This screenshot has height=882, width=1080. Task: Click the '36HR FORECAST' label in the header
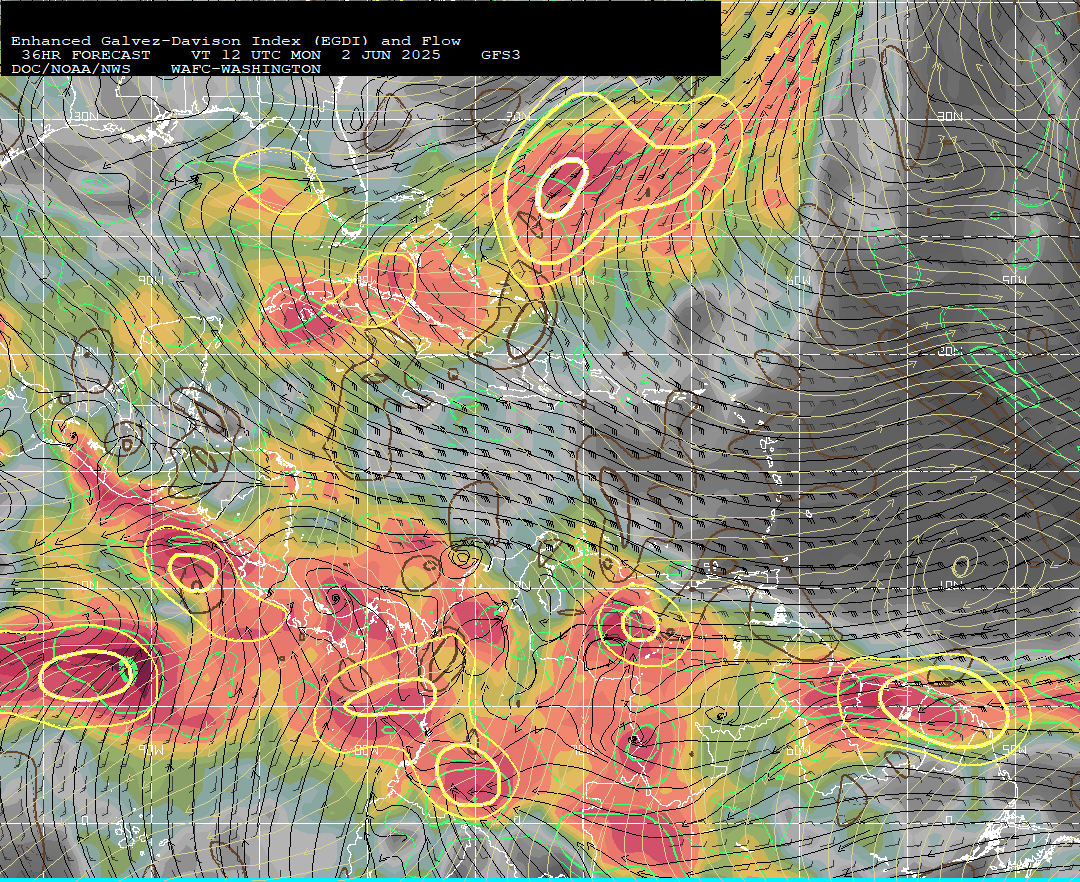pyautogui.click(x=85, y=55)
